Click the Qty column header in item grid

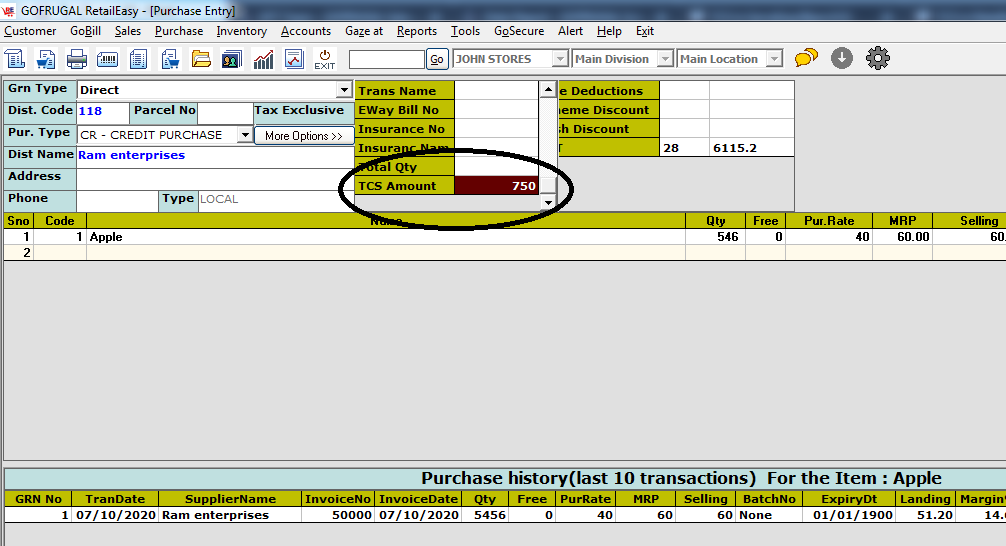715,221
